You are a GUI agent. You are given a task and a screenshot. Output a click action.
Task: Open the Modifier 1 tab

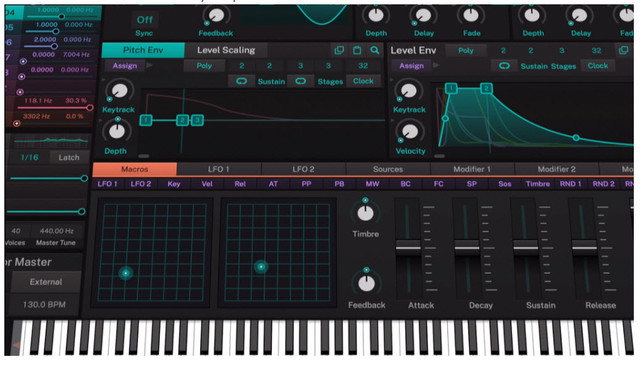472,169
